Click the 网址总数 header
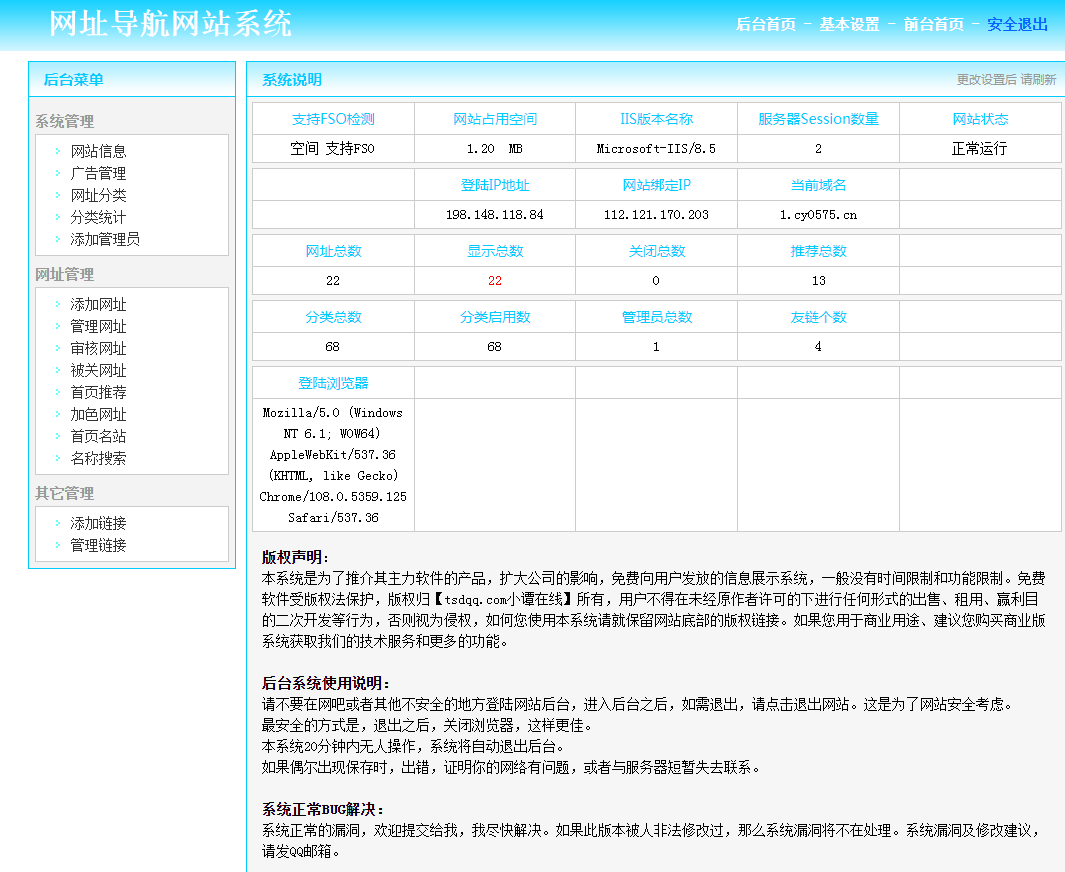 point(333,251)
